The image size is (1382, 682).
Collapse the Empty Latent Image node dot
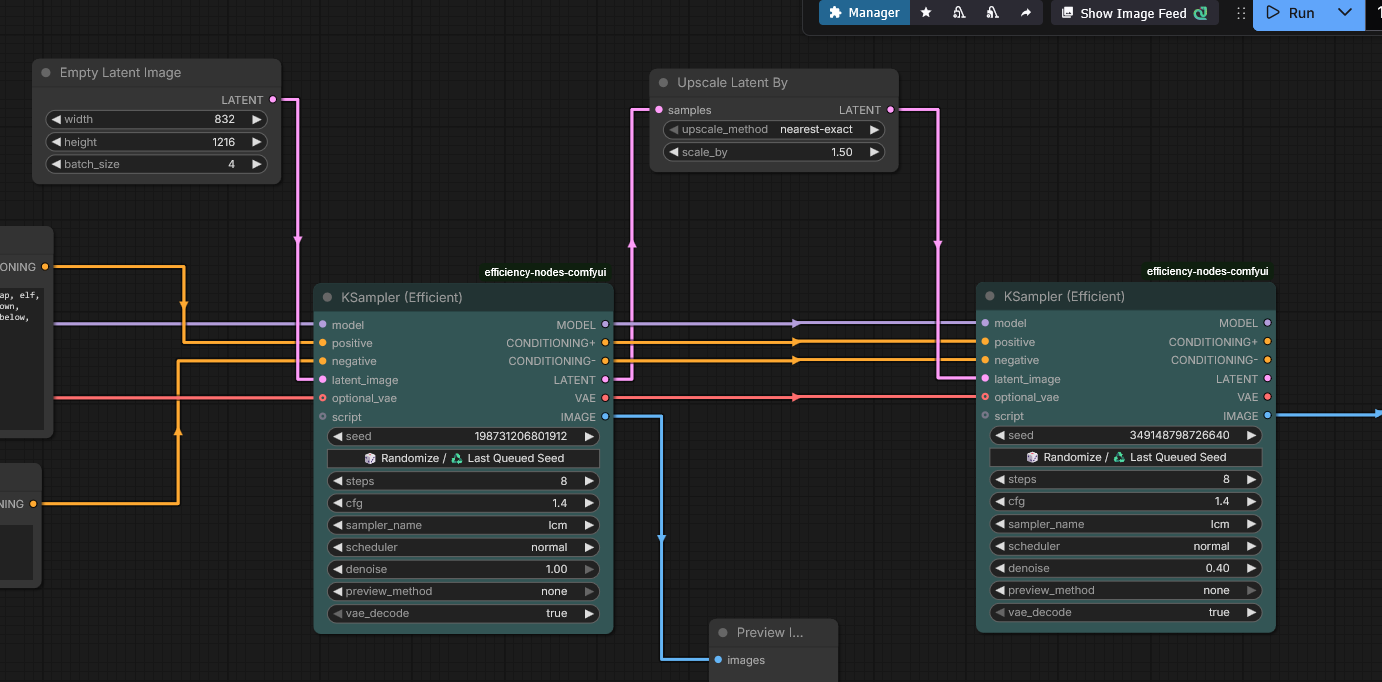(46, 73)
